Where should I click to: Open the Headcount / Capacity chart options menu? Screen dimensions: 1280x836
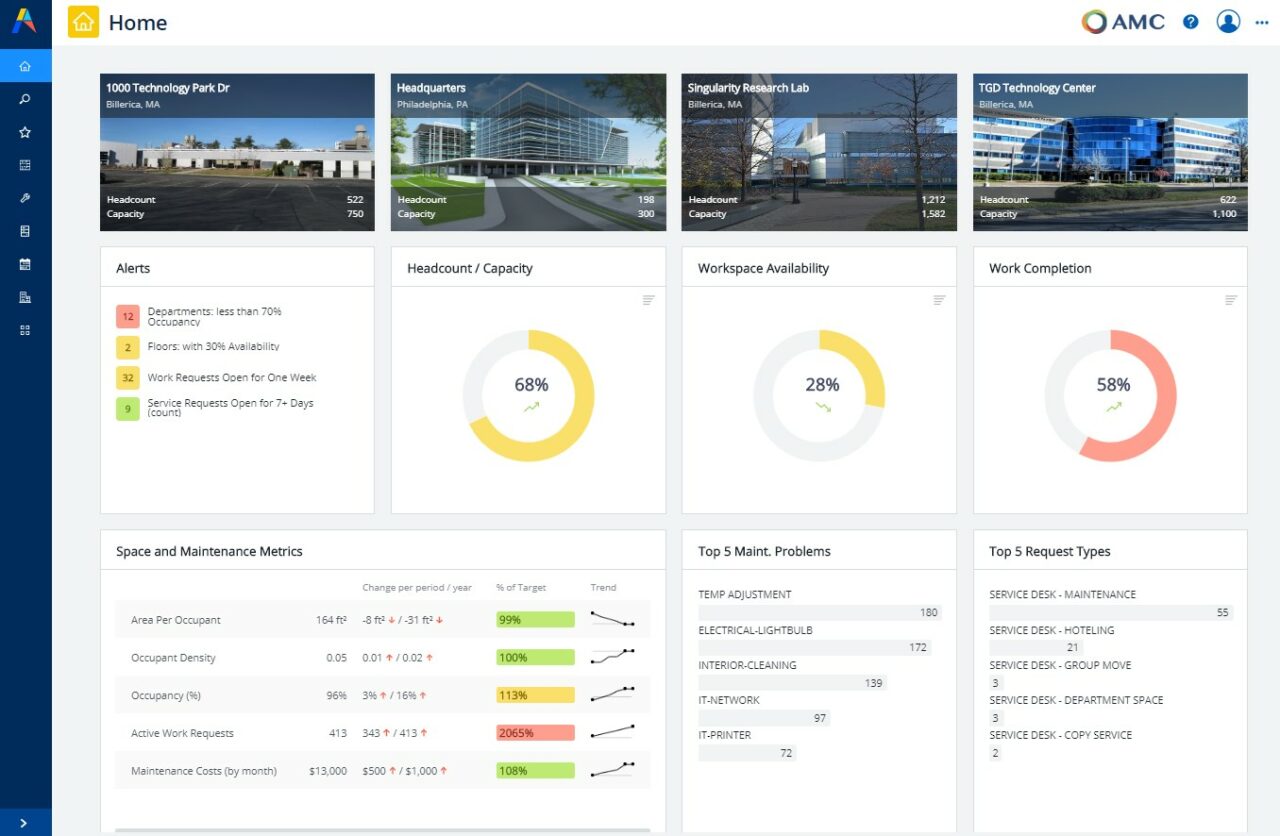click(648, 299)
